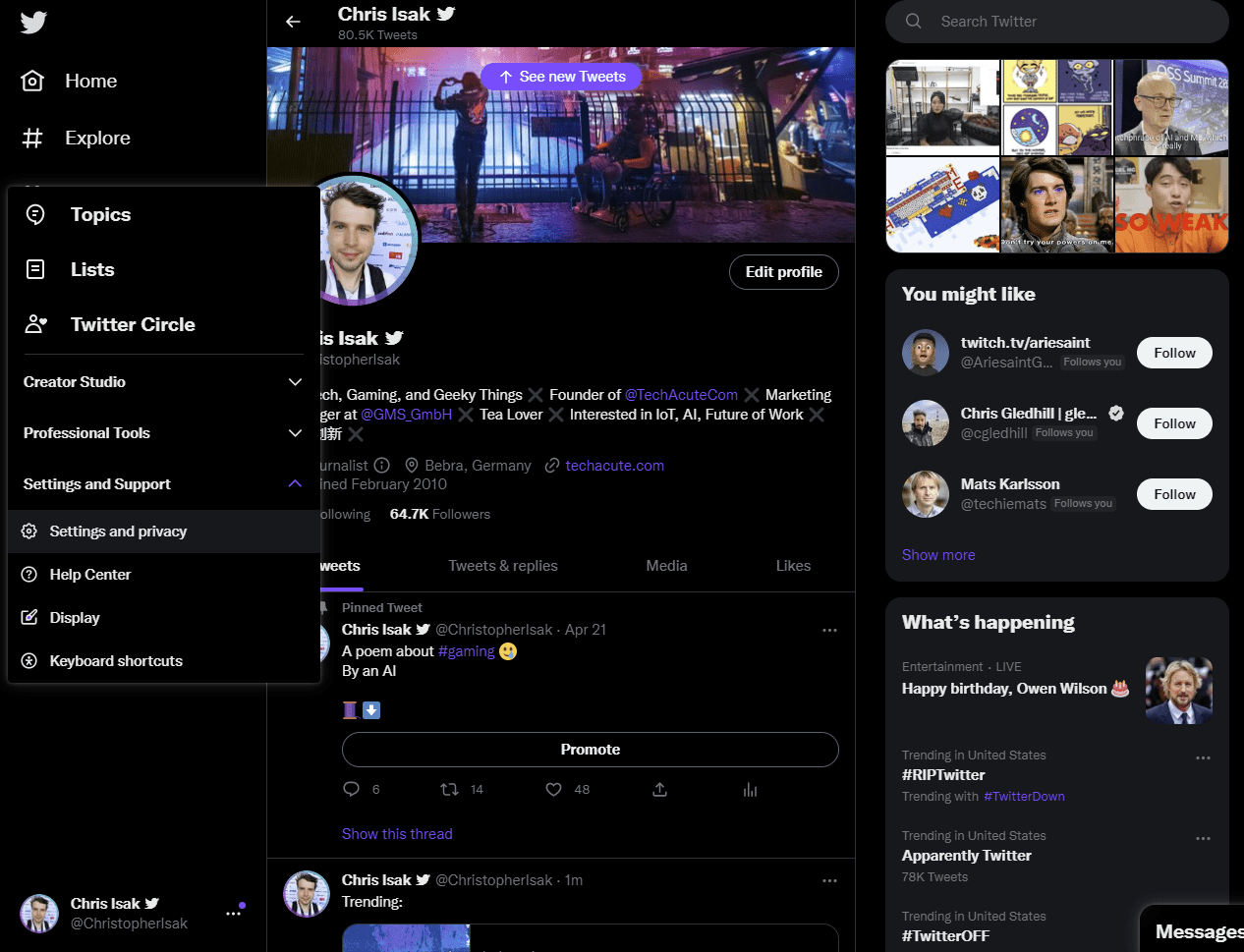Open the OSS Summit media thumbnail

click(x=1171, y=107)
